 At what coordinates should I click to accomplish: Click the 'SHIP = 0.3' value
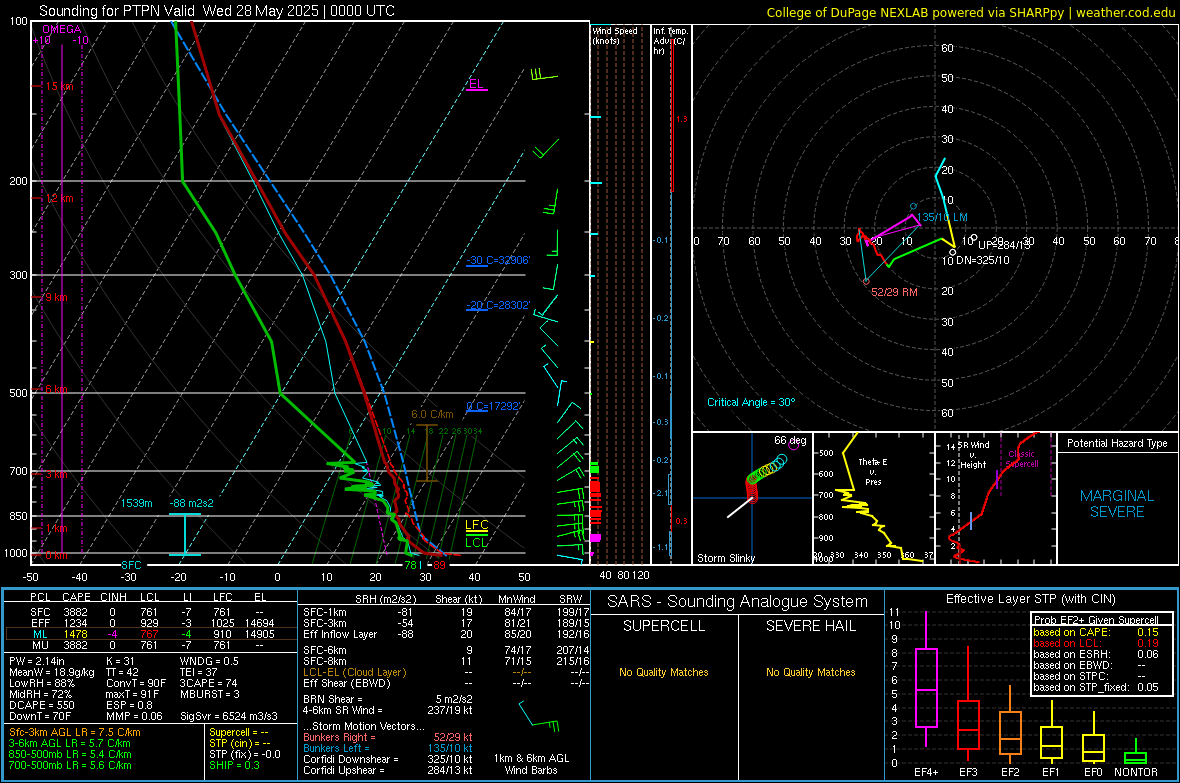234,765
